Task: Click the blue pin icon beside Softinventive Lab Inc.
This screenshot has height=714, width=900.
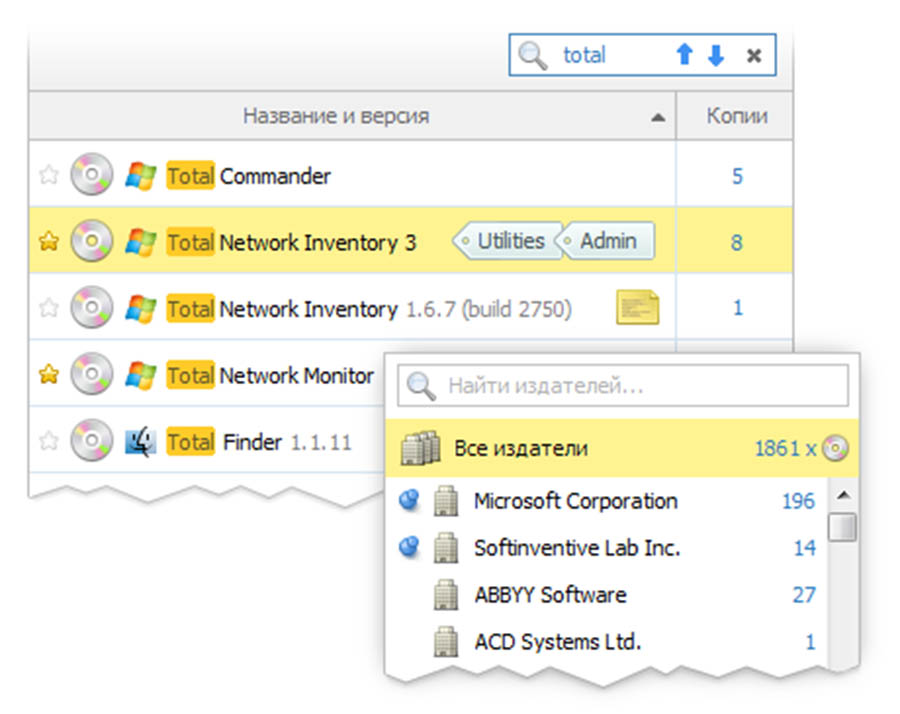Action: (x=409, y=548)
